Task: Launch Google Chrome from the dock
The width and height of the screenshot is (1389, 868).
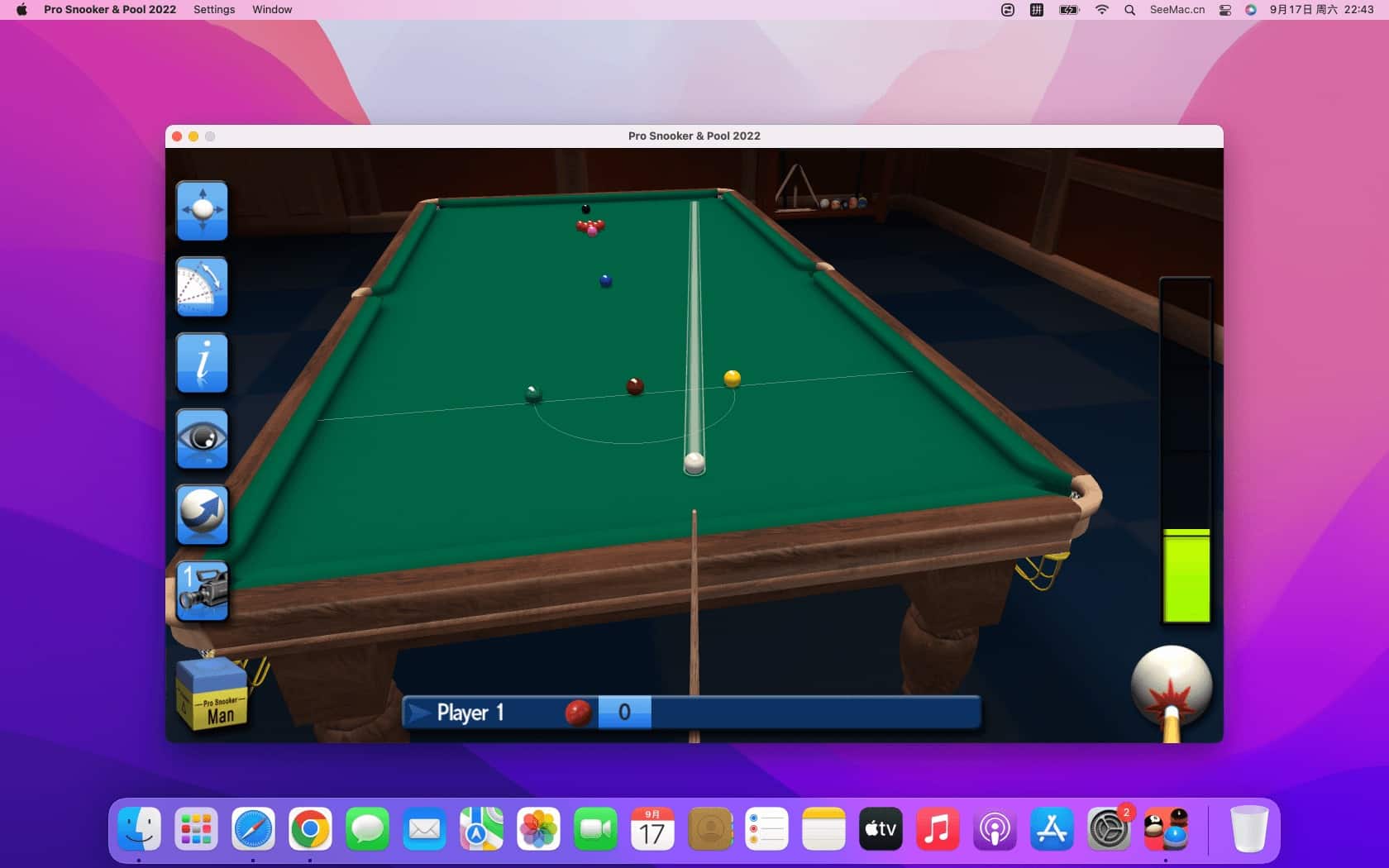Action: (x=310, y=829)
